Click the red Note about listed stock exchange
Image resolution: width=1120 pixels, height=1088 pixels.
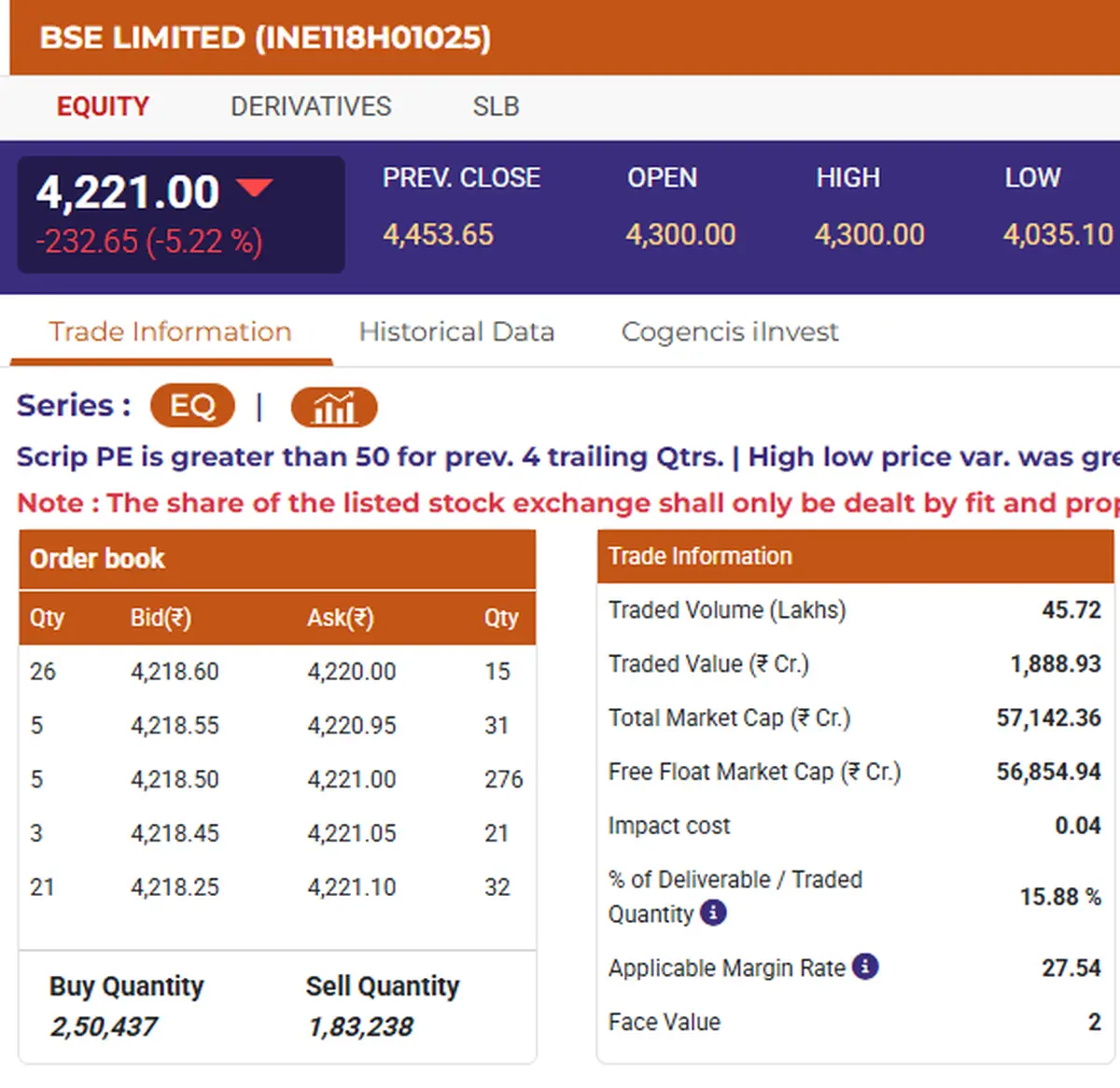pos(567,503)
